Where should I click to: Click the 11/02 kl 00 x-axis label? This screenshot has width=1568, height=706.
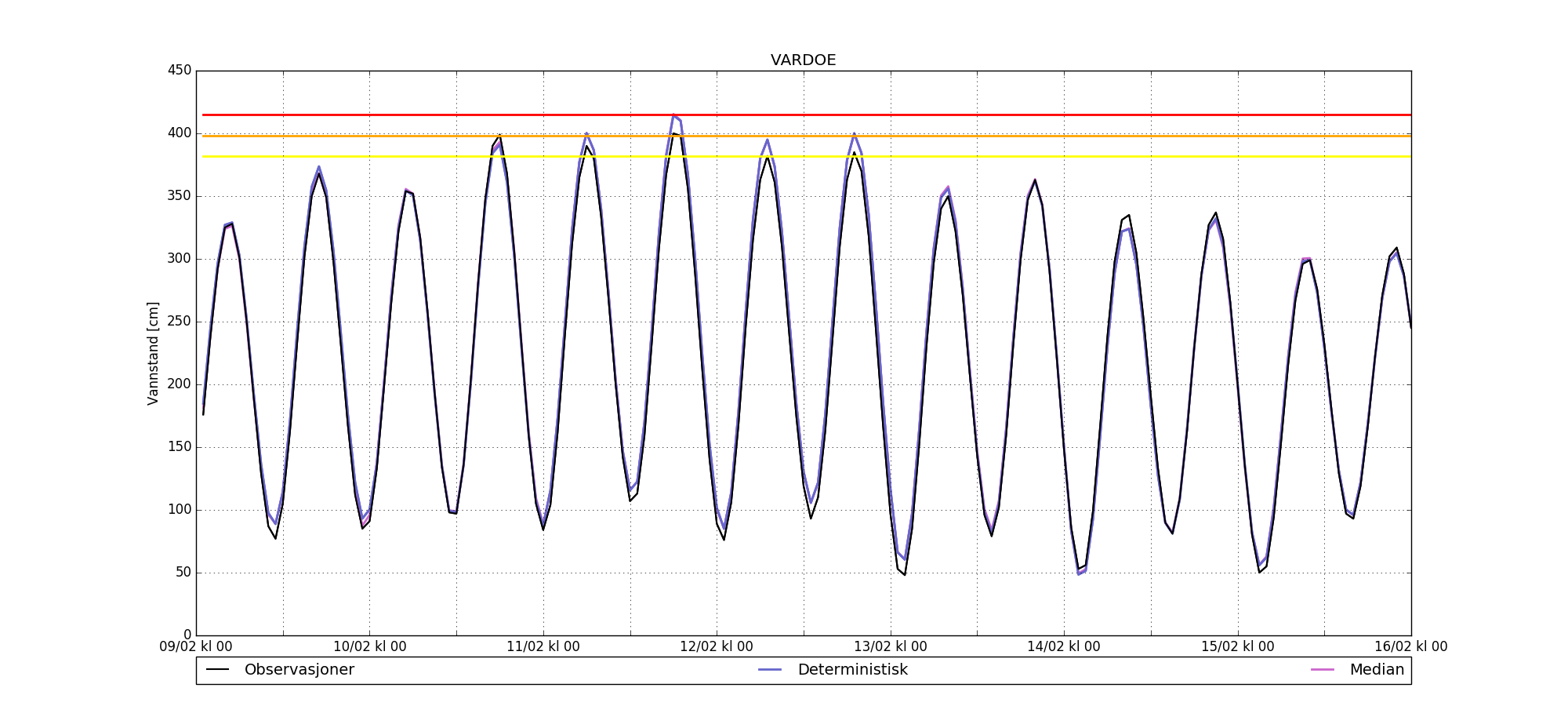[543, 647]
